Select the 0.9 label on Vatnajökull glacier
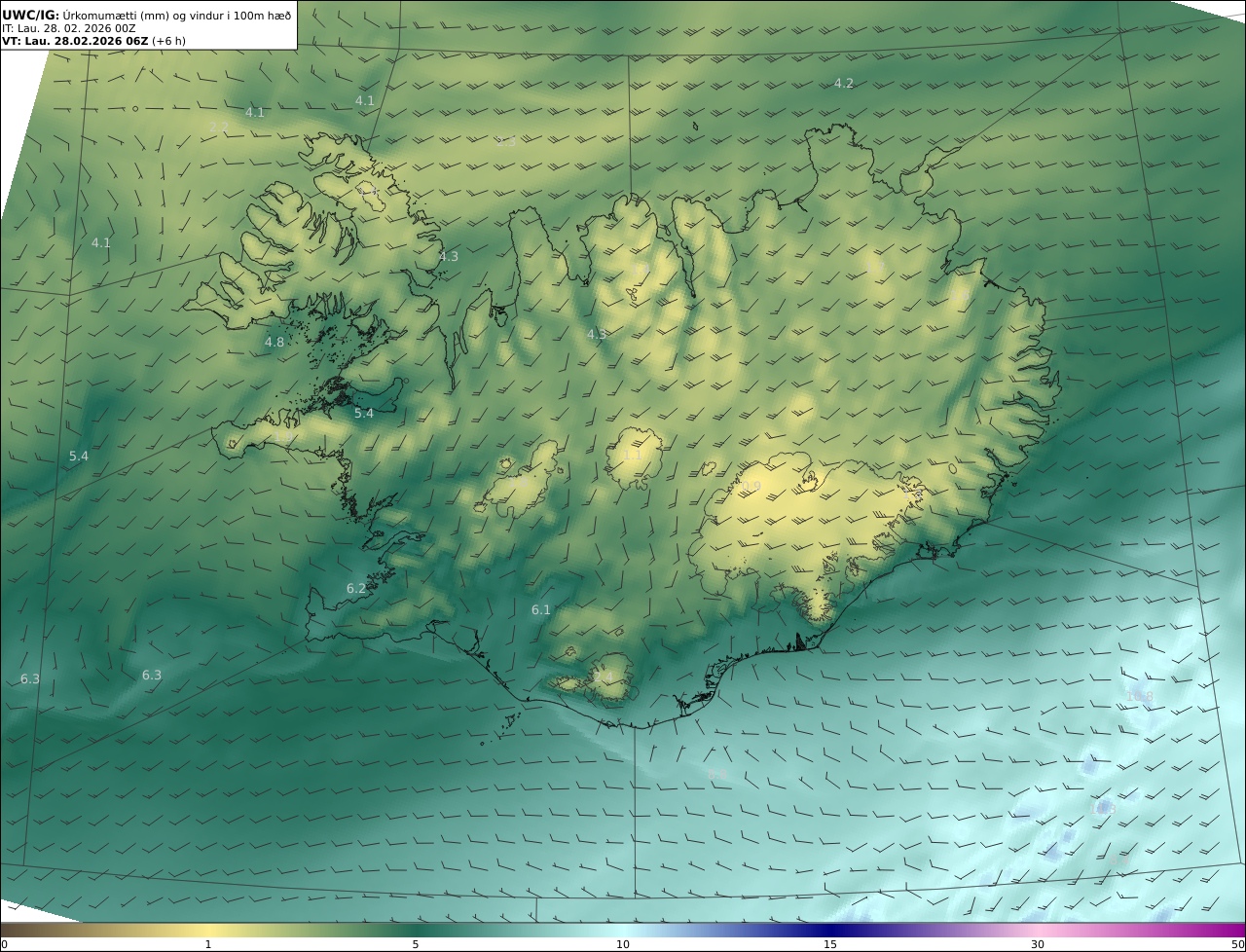The height and width of the screenshot is (952, 1246). (x=751, y=487)
